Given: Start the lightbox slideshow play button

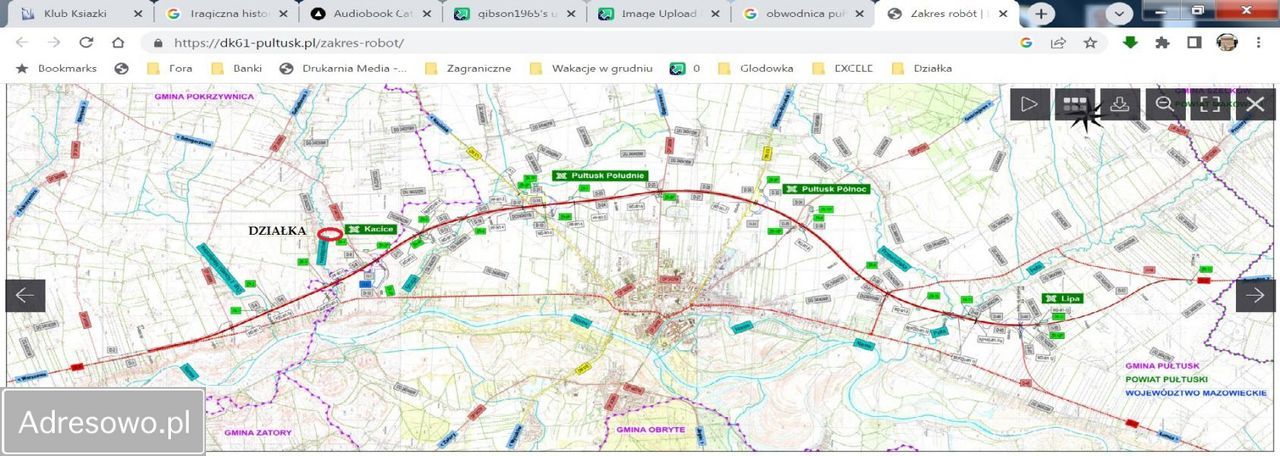Looking at the screenshot, I should [1029, 104].
